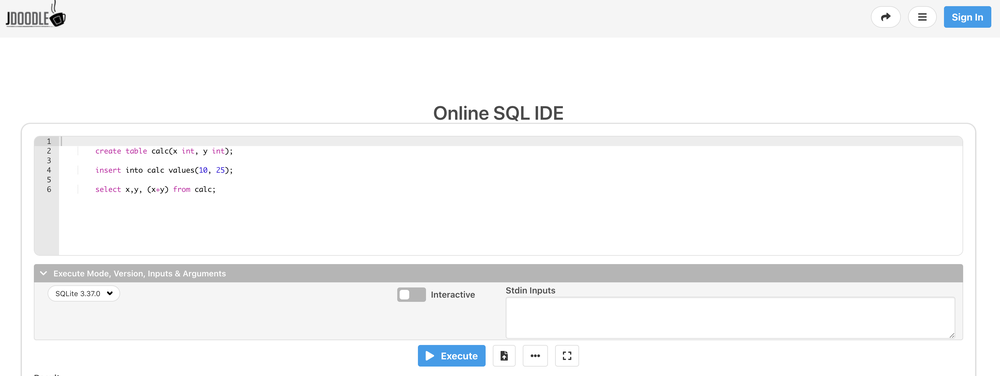Click the Online SQL IDE heading
1000x376 pixels.
tap(498, 113)
